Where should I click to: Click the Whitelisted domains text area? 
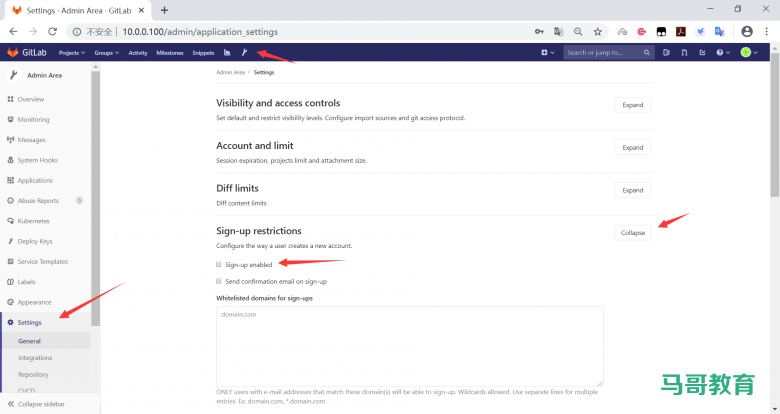409,346
